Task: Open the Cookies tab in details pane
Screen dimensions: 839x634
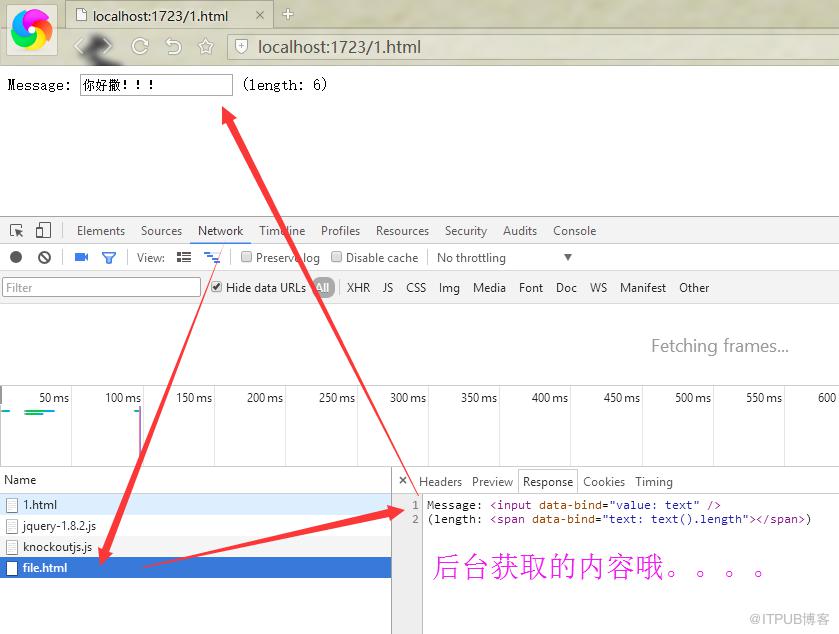Action: tap(604, 482)
